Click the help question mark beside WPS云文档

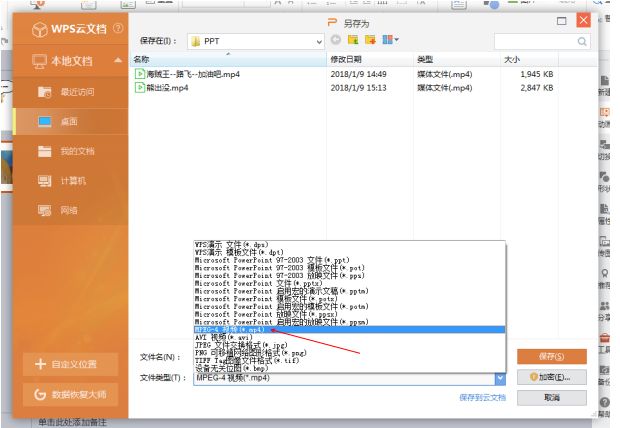pos(118,28)
